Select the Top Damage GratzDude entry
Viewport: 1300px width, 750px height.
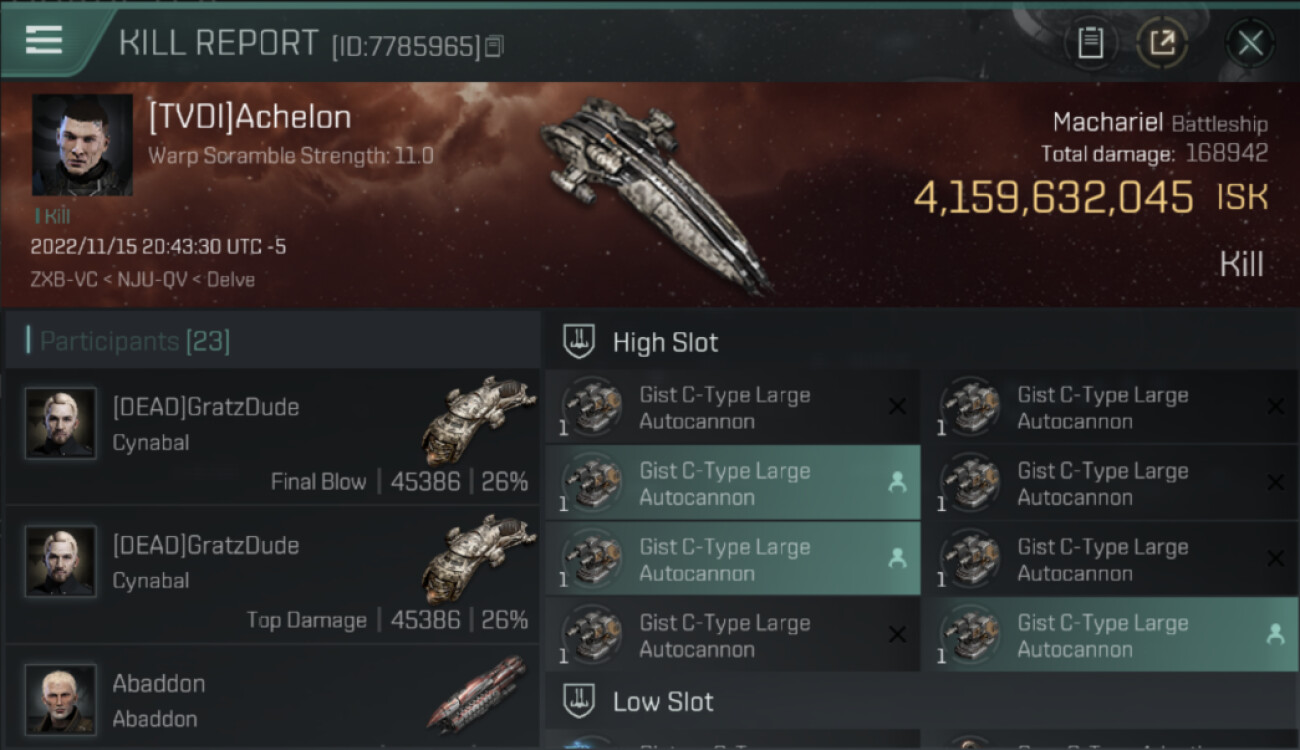click(270, 575)
